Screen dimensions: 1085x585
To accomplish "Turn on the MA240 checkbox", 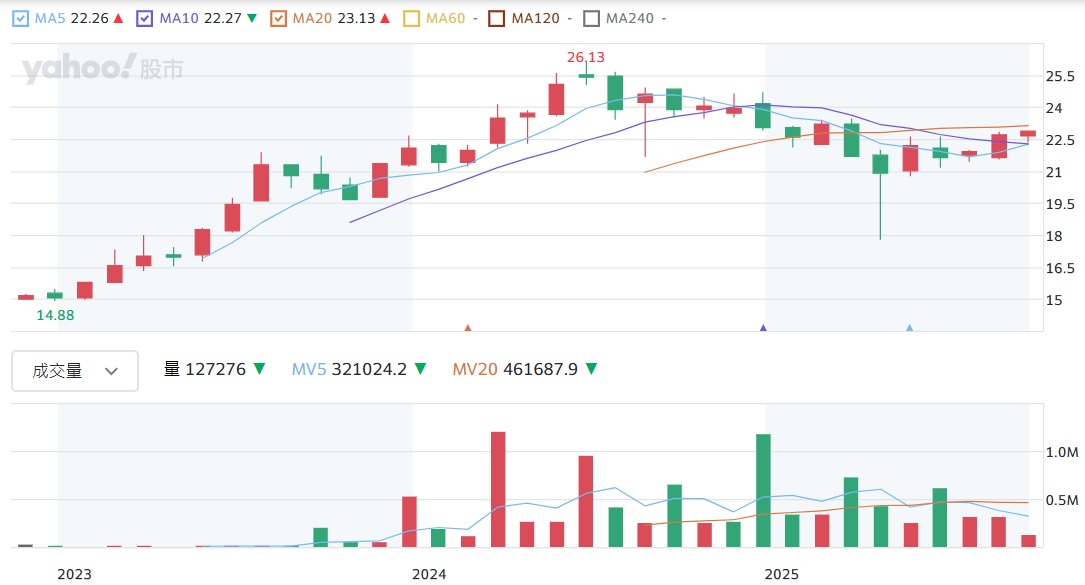I will coord(591,18).
